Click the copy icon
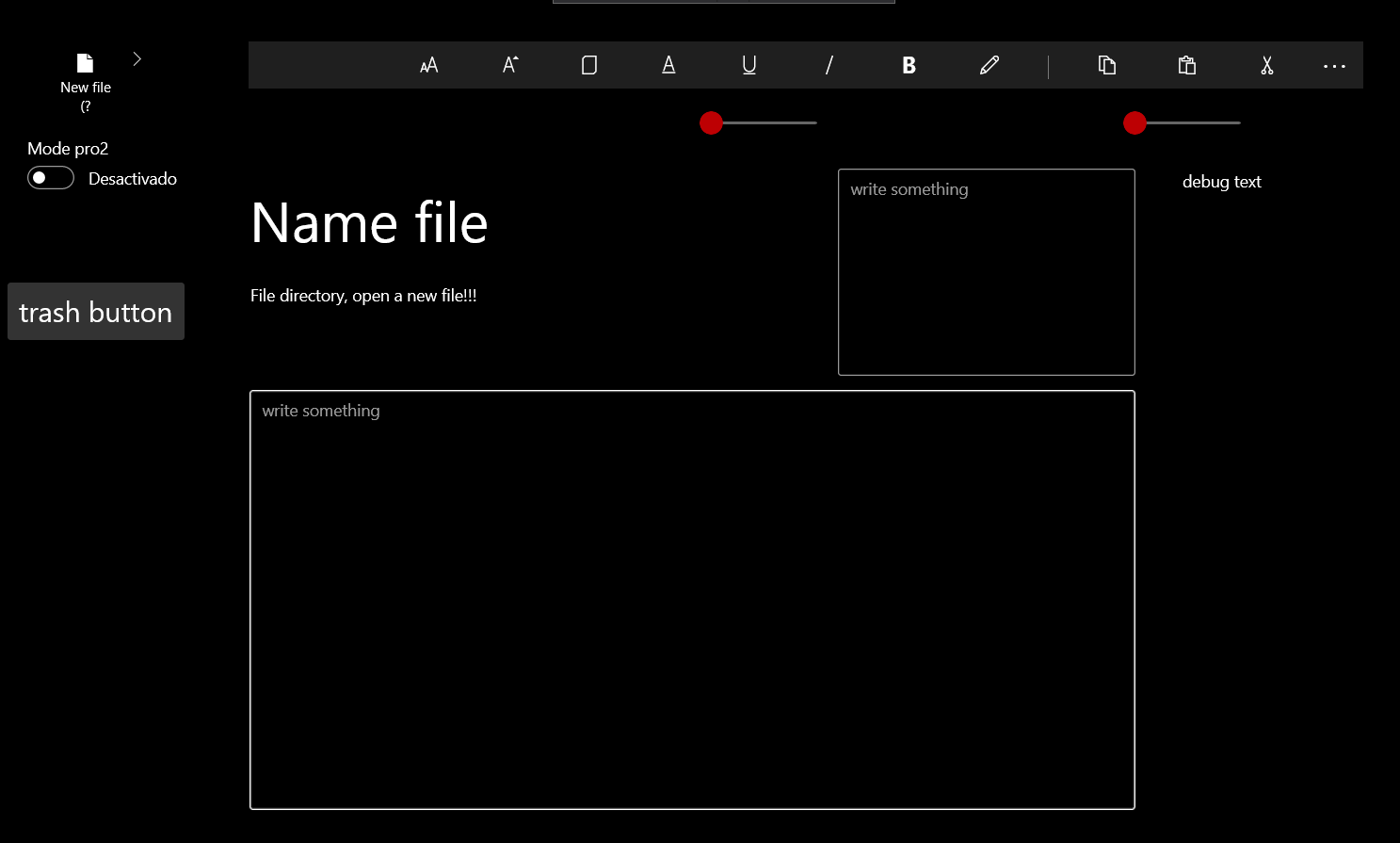 pos(1107,65)
